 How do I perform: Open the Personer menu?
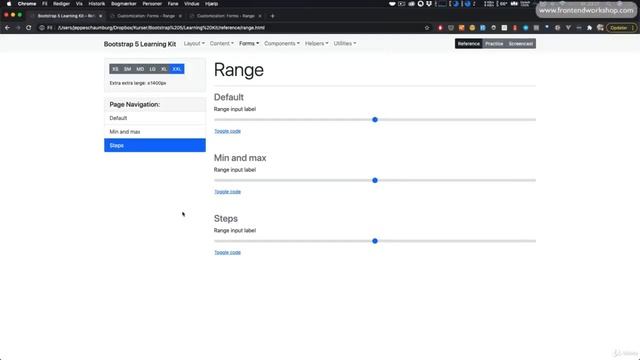click(152, 4)
